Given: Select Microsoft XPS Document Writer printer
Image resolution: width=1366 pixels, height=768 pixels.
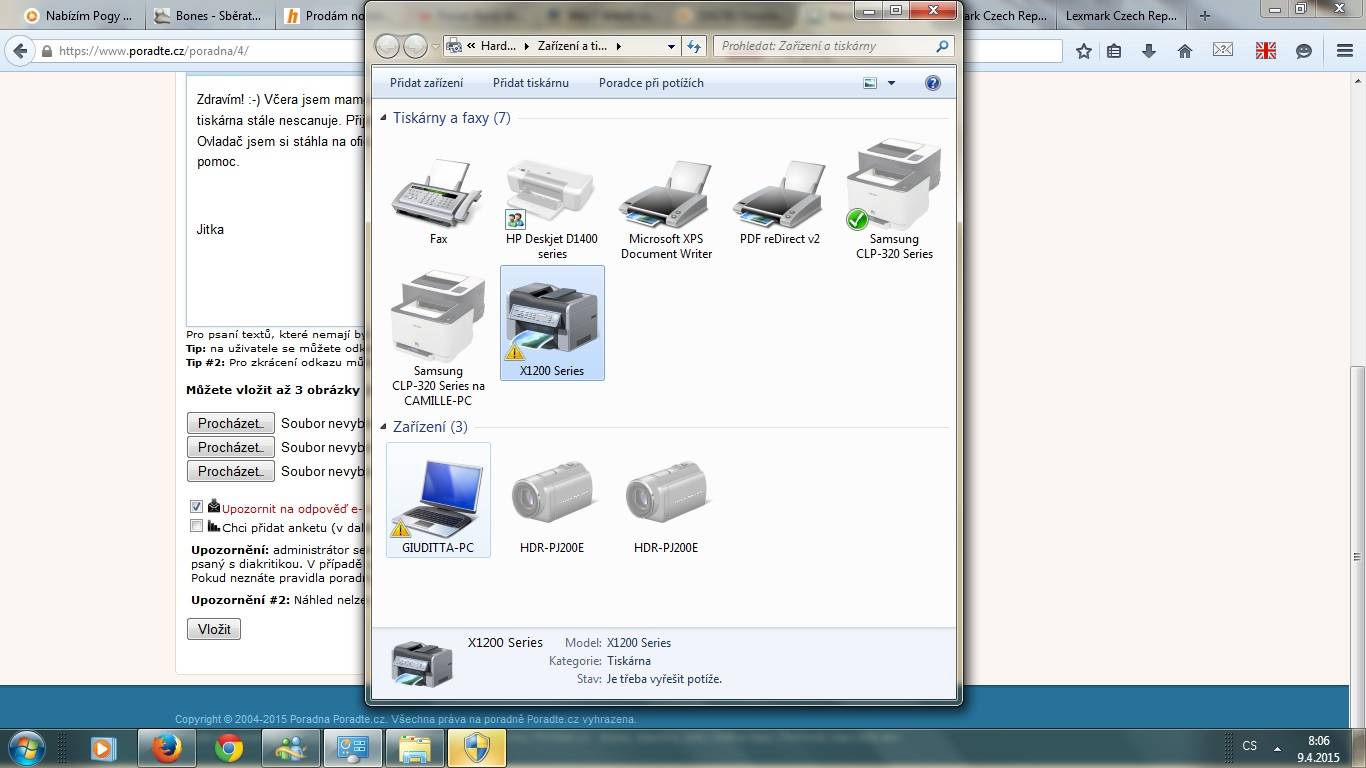Looking at the screenshot, I should (666, 207).
